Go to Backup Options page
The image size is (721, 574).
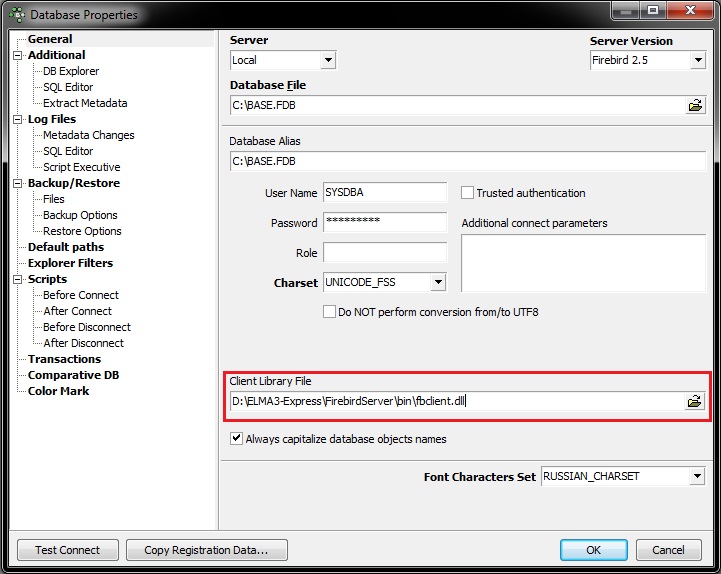point(80,215)
